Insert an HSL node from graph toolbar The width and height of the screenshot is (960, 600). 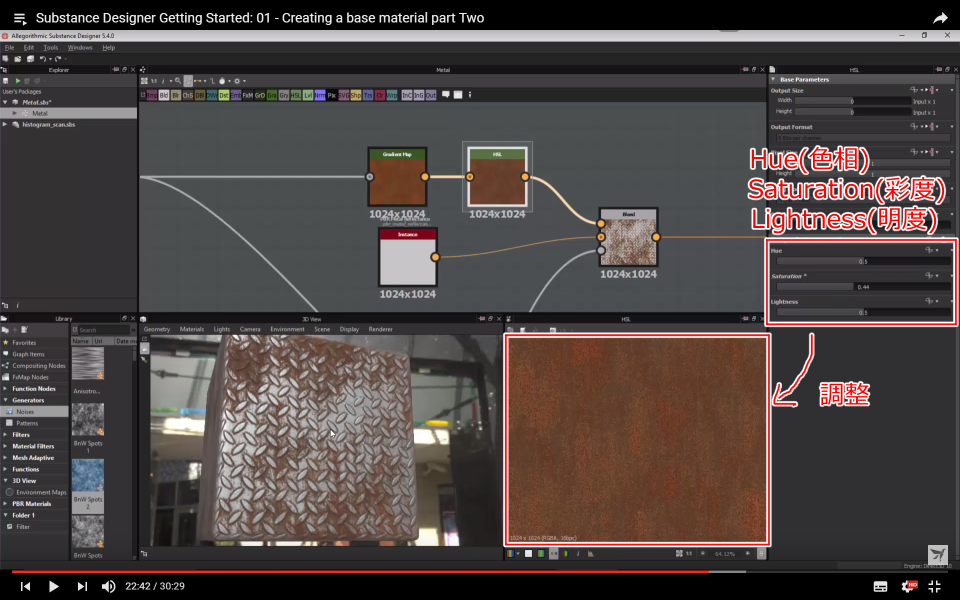(296, 95)
